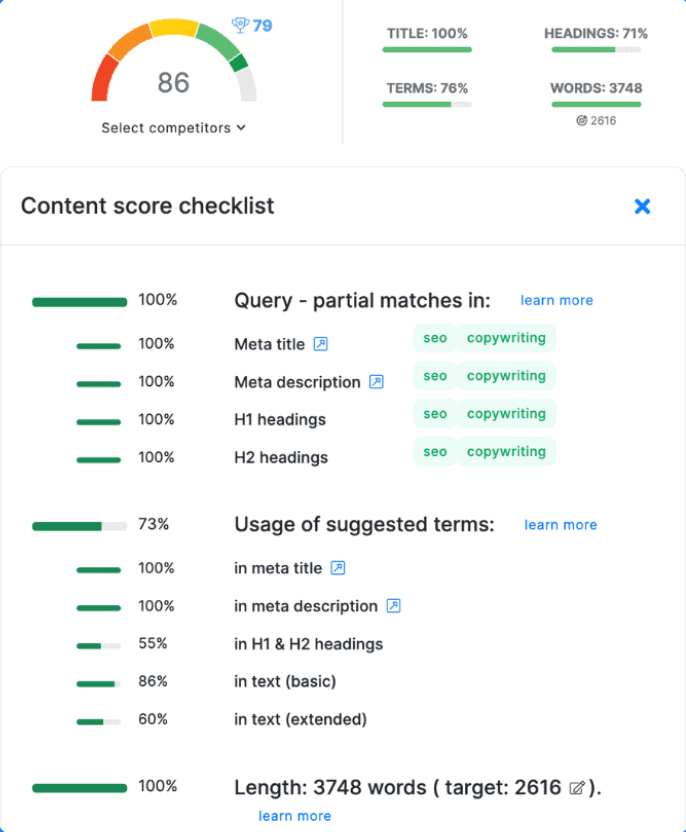Click the 'copywriting' tag beside H1 headings
This screenshot has height=832, width=686.
(506, 413)
